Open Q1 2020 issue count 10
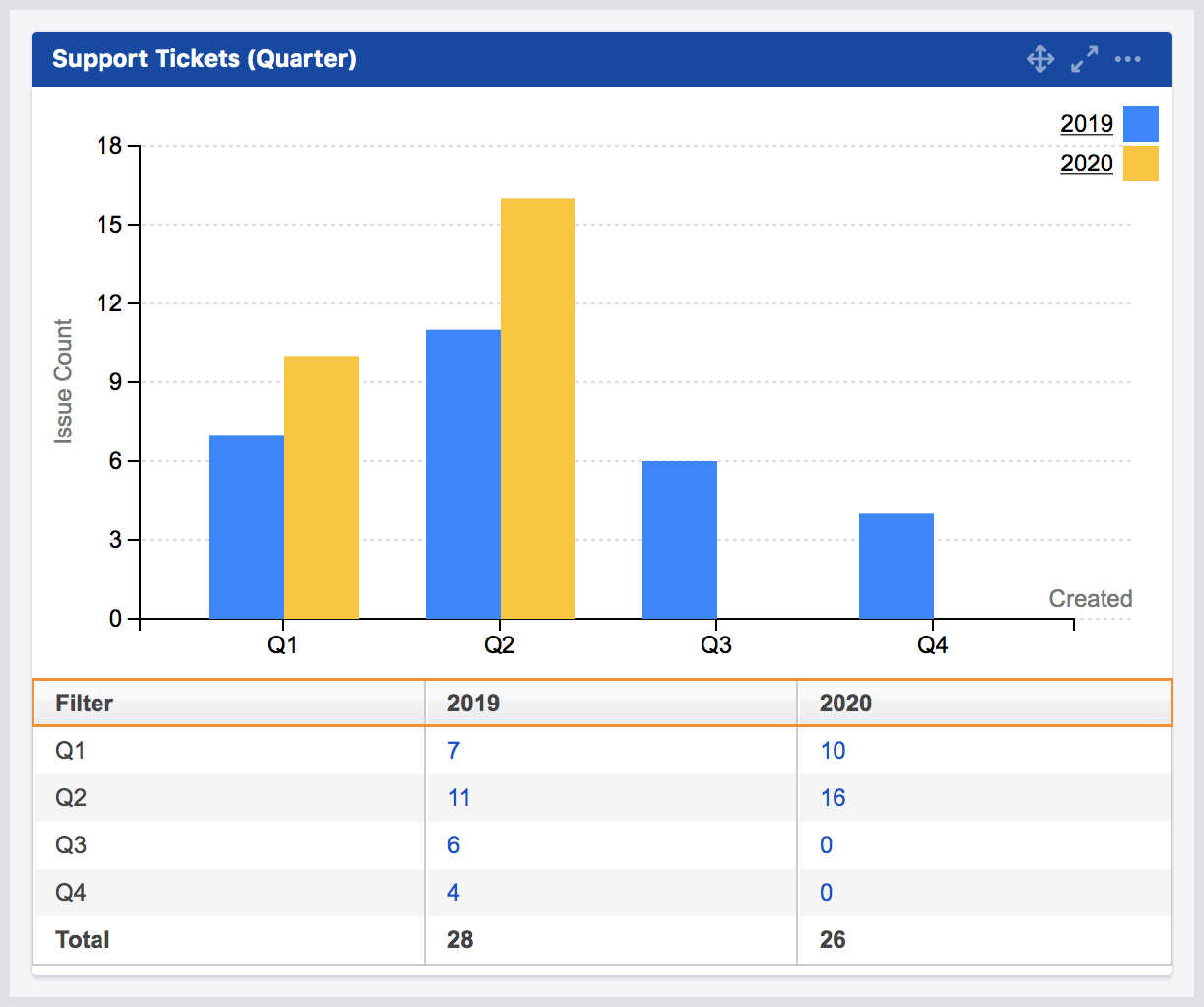Image resolution: width=1204 pixels, height=1007 pixels. 832,750
